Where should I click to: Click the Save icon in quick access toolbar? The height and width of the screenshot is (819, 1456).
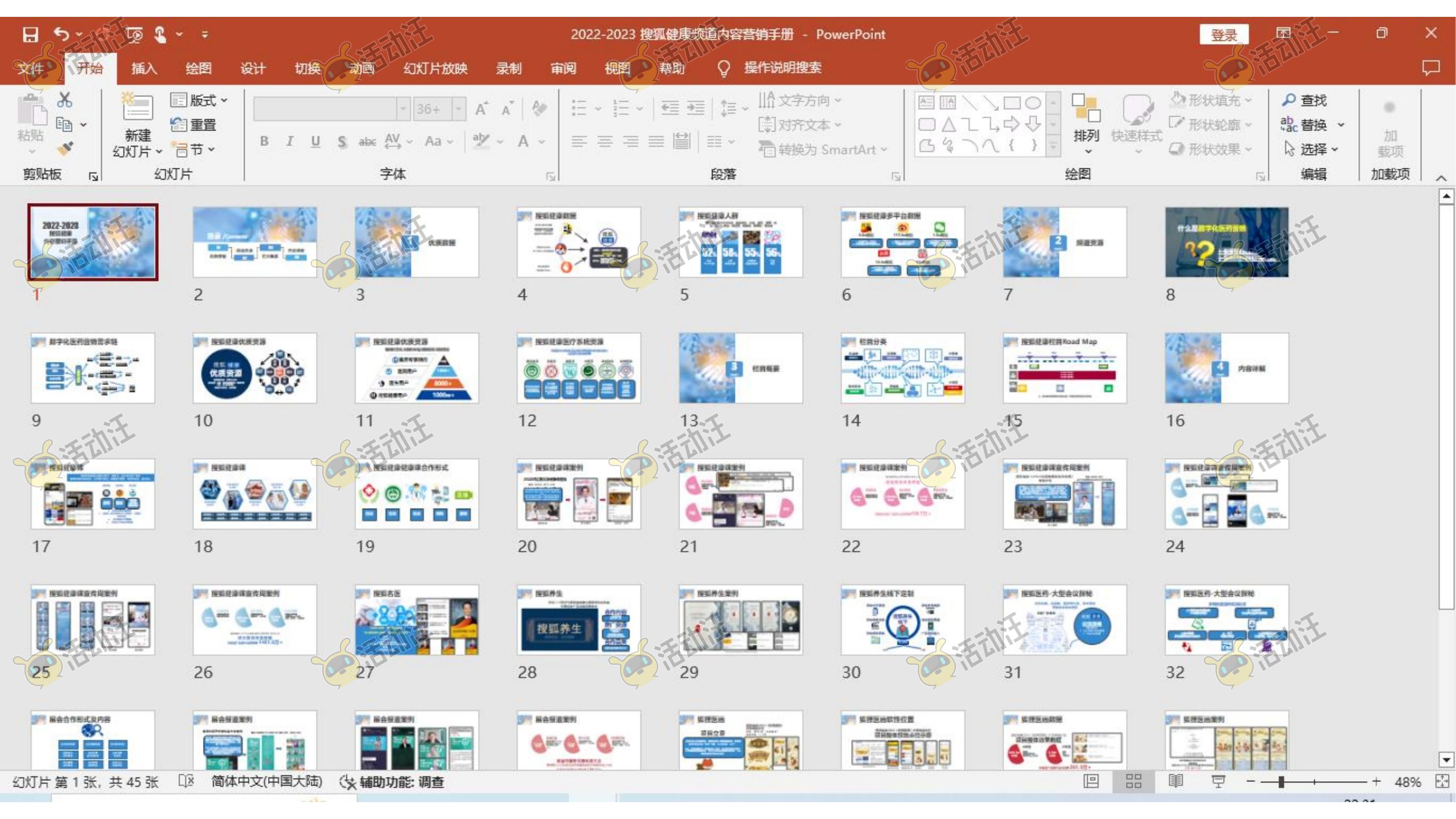30,34
